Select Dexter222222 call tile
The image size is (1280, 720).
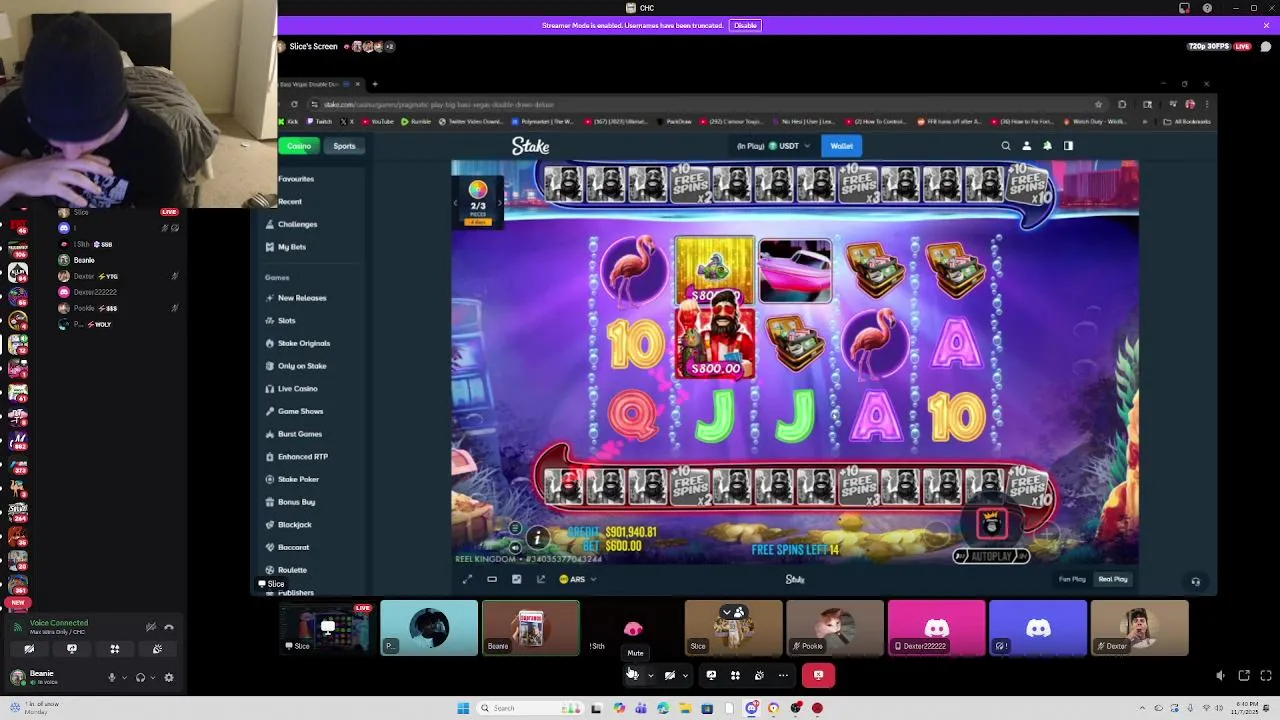936,628
